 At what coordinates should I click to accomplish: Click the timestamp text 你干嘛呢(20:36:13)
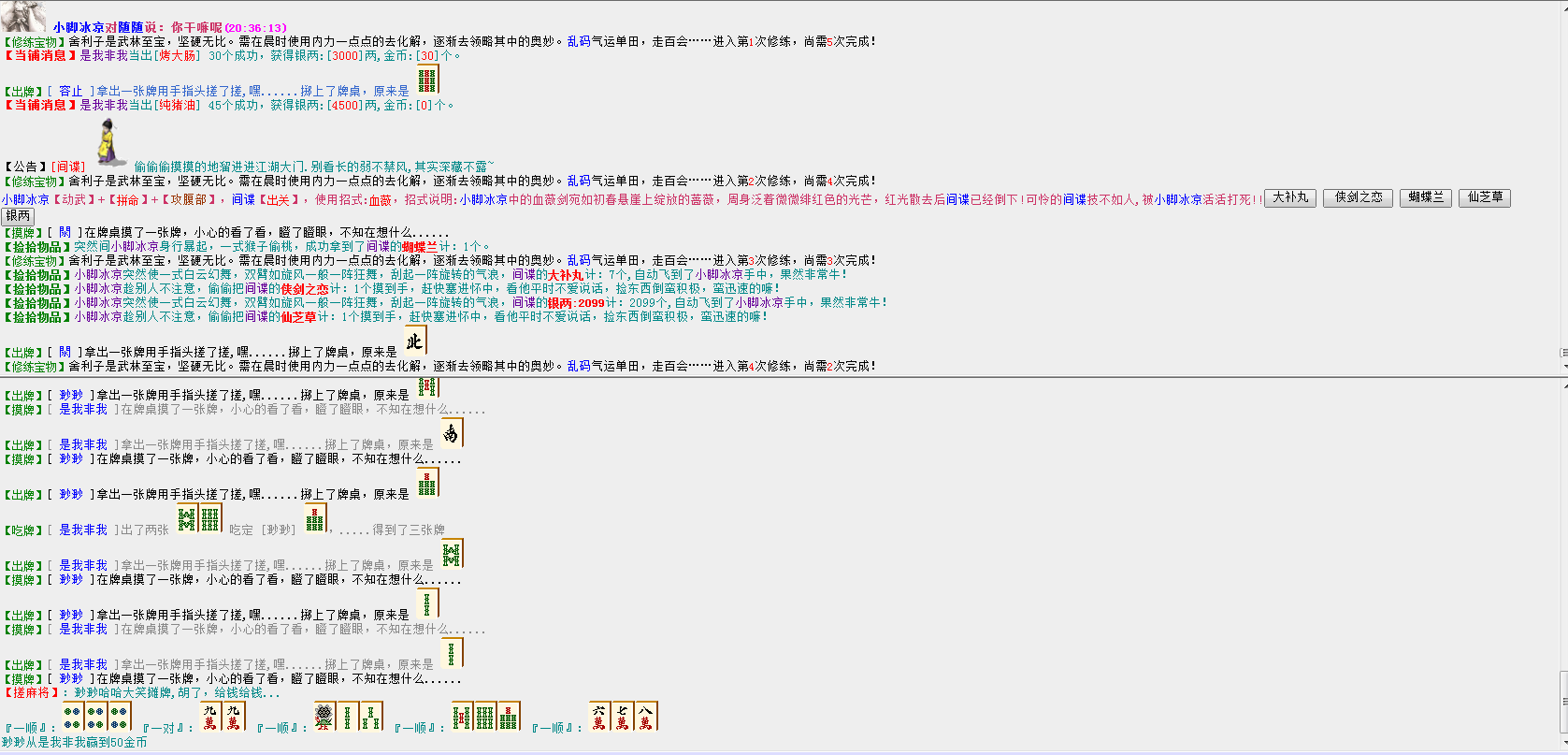(229, 28)
